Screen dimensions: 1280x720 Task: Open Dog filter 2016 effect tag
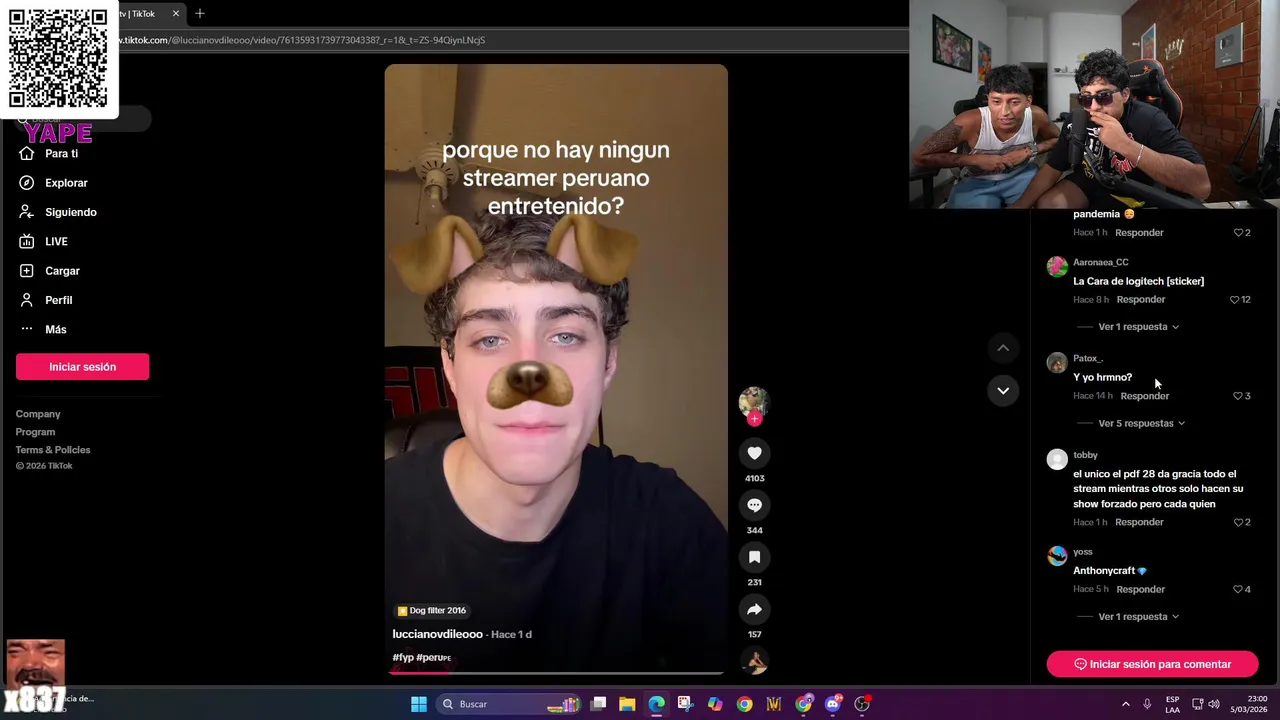coord(432,610)
